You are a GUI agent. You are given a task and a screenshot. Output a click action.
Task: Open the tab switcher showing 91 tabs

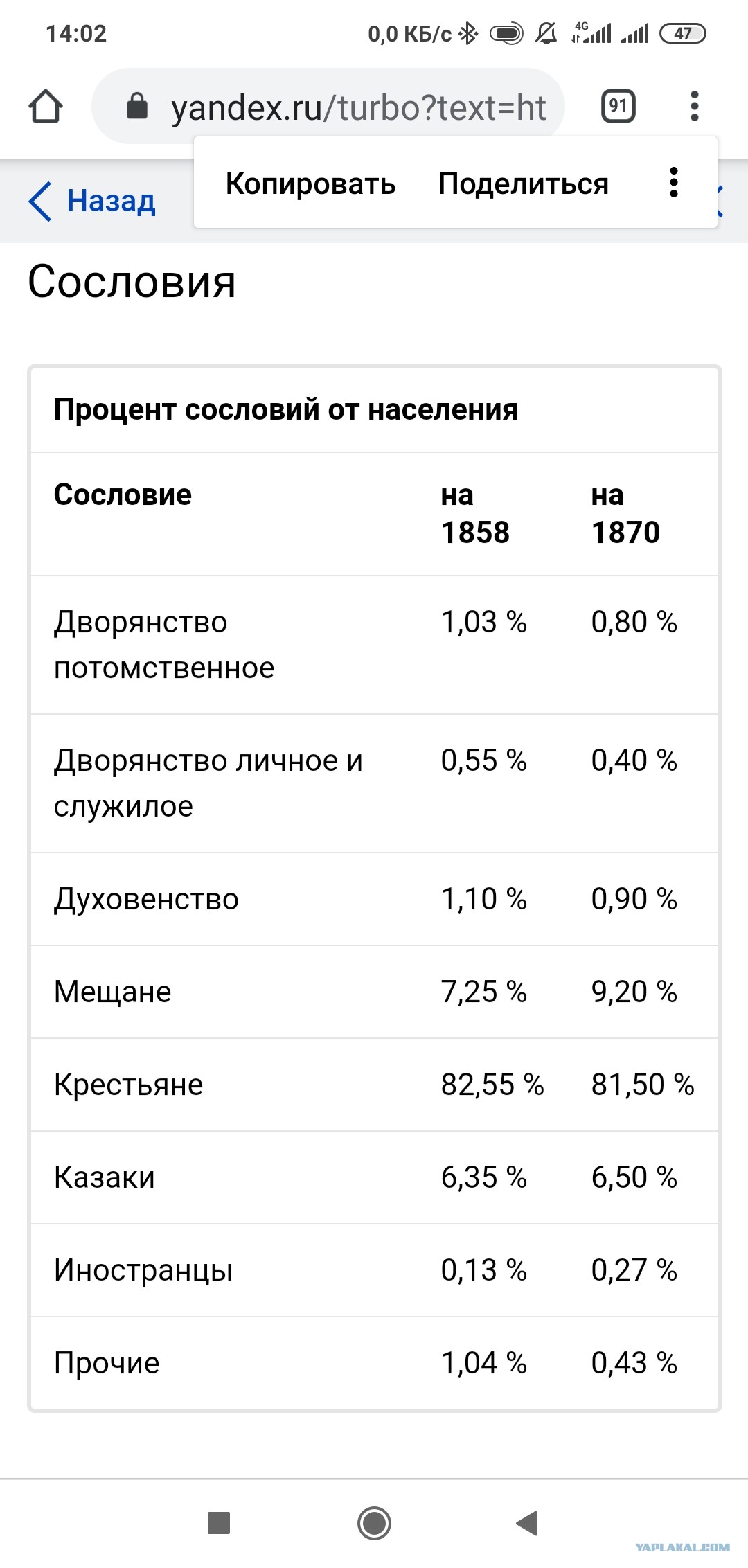pyautogui.click(x=618, y=107)
